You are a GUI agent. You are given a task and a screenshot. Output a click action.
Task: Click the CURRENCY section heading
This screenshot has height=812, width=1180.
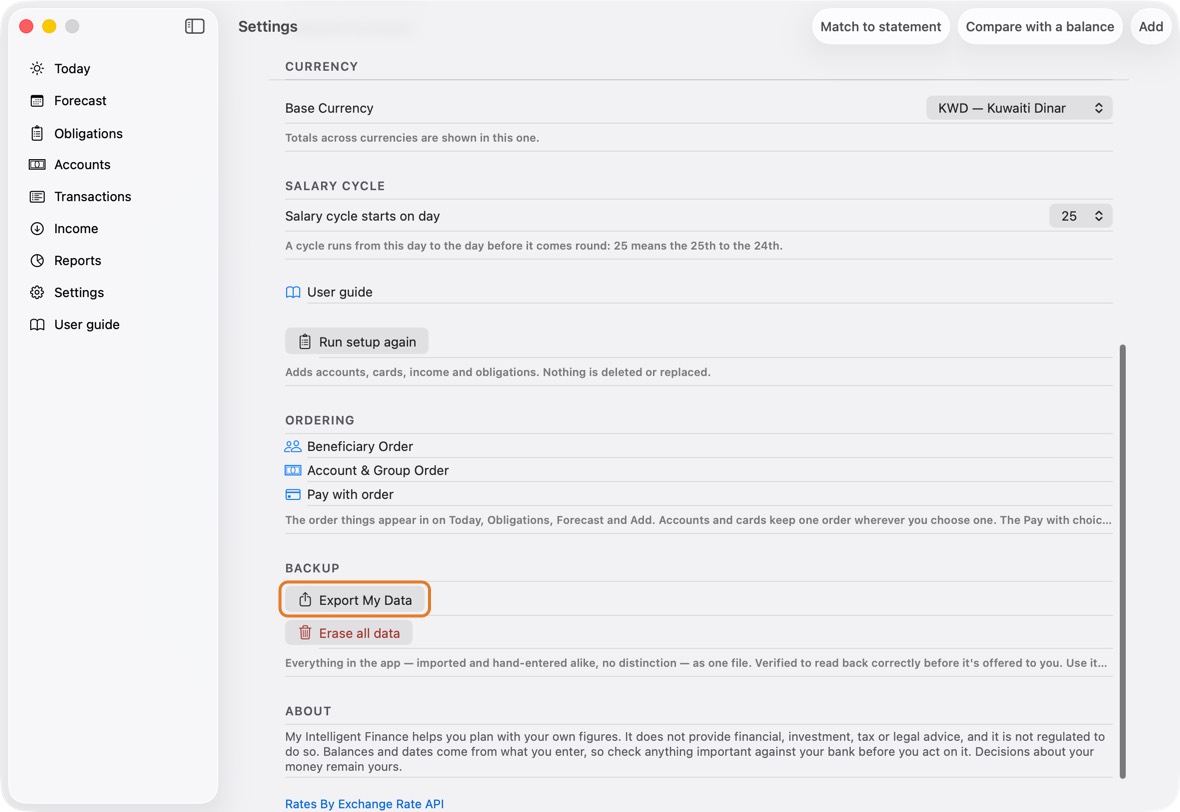(321, 66)
